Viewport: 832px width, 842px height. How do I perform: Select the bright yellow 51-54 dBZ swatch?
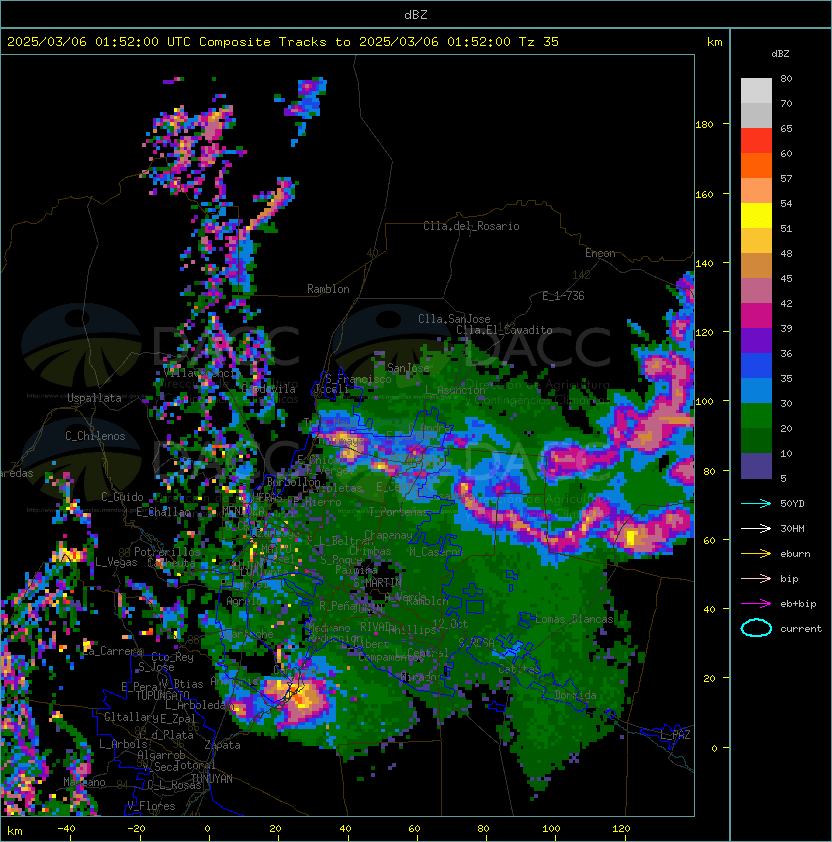756,215
